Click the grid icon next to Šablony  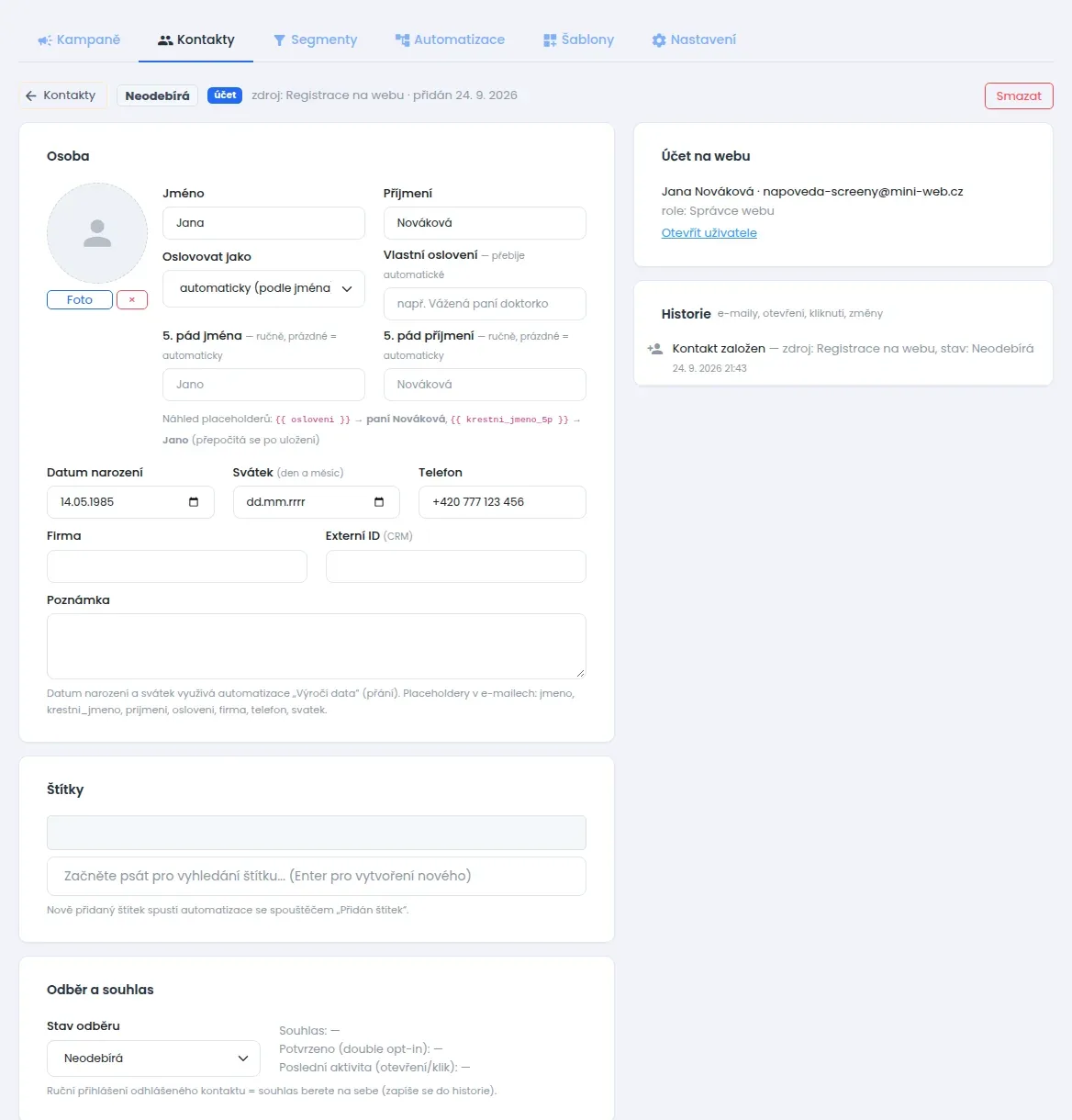tap(550, 40)
